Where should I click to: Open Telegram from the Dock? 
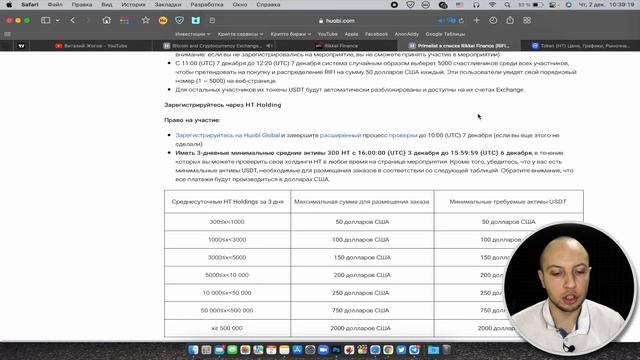[414, 350]
